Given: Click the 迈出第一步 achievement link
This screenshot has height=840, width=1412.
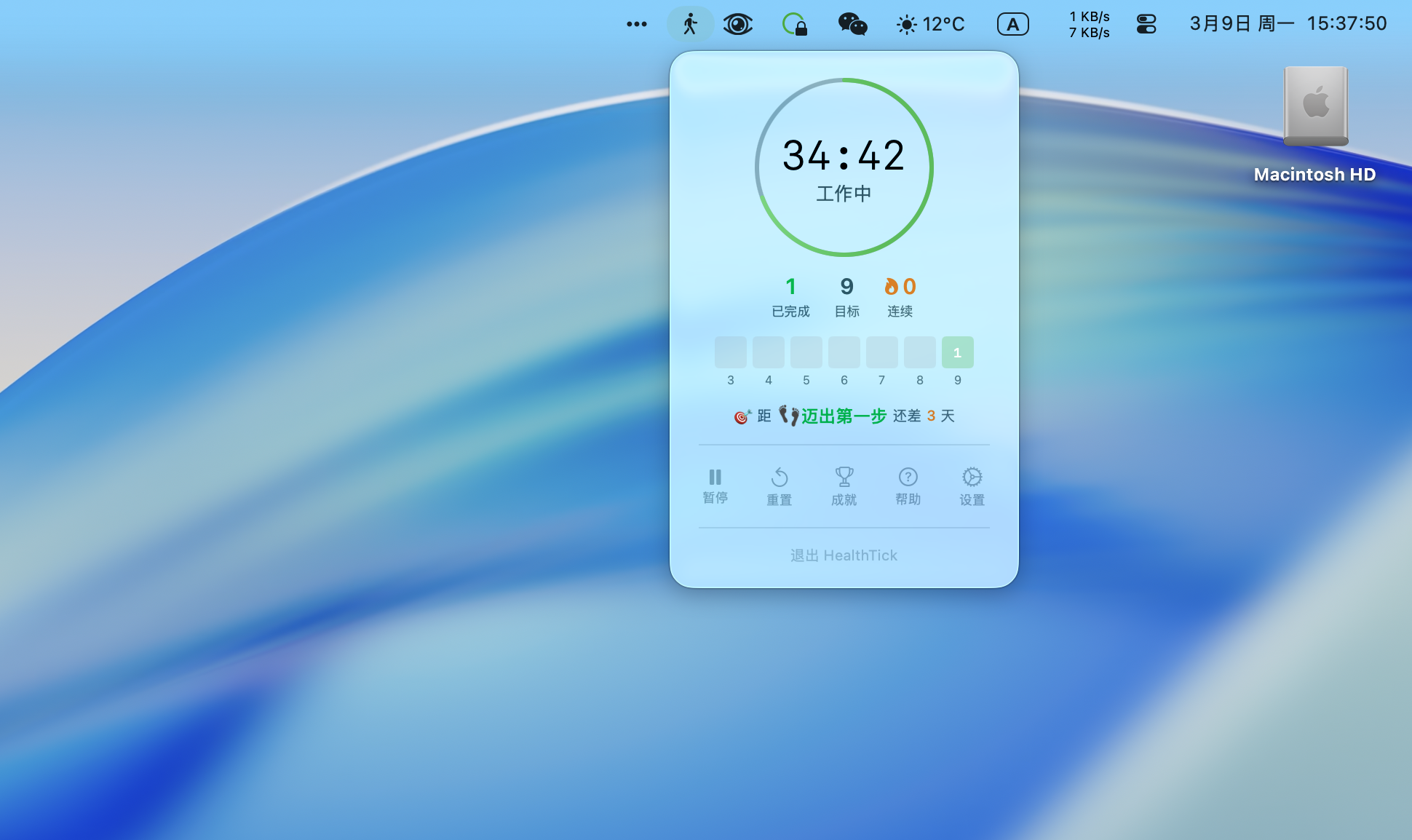Looking at the screenshot, I should 843,416.
